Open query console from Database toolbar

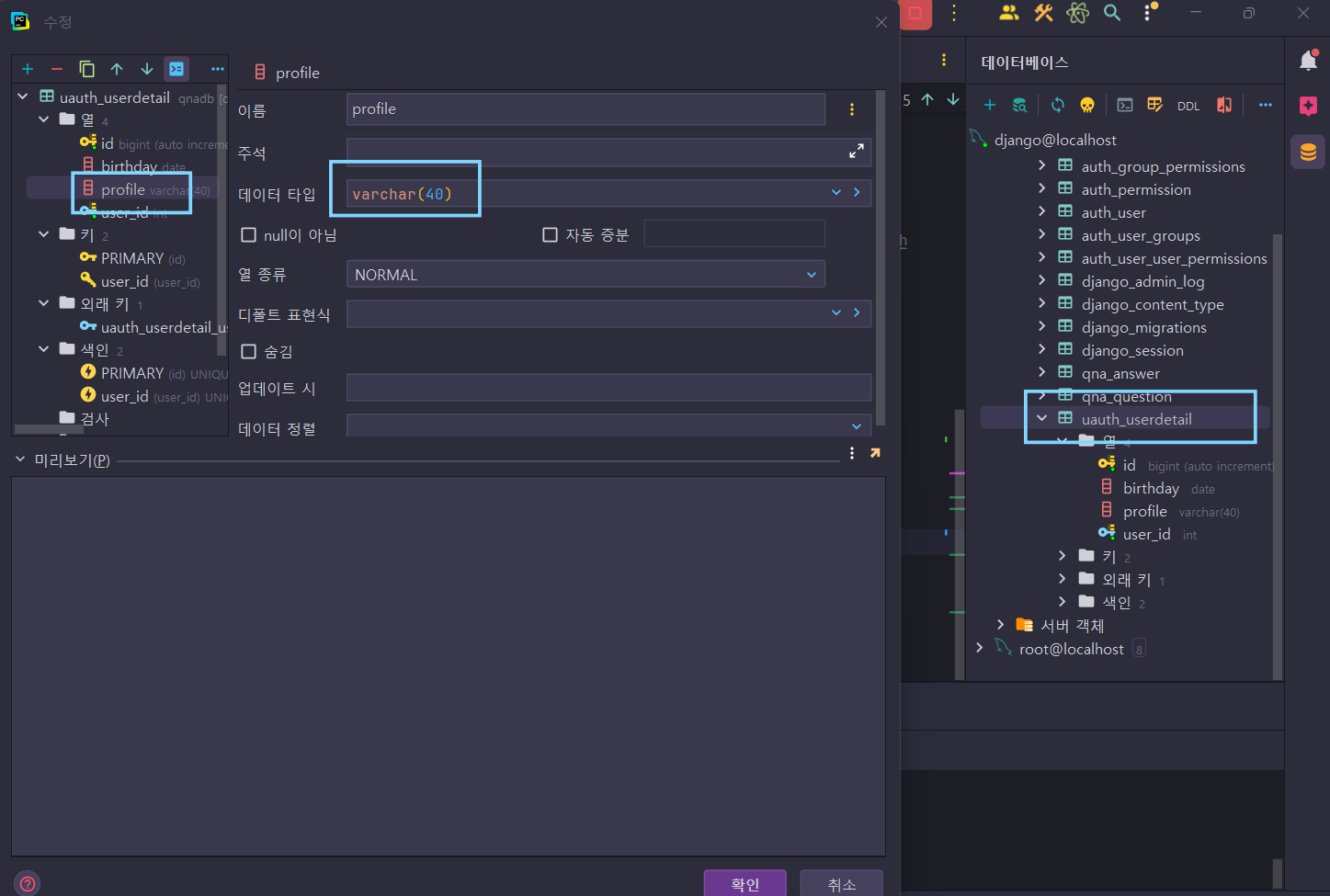[x=1125, y=105]
